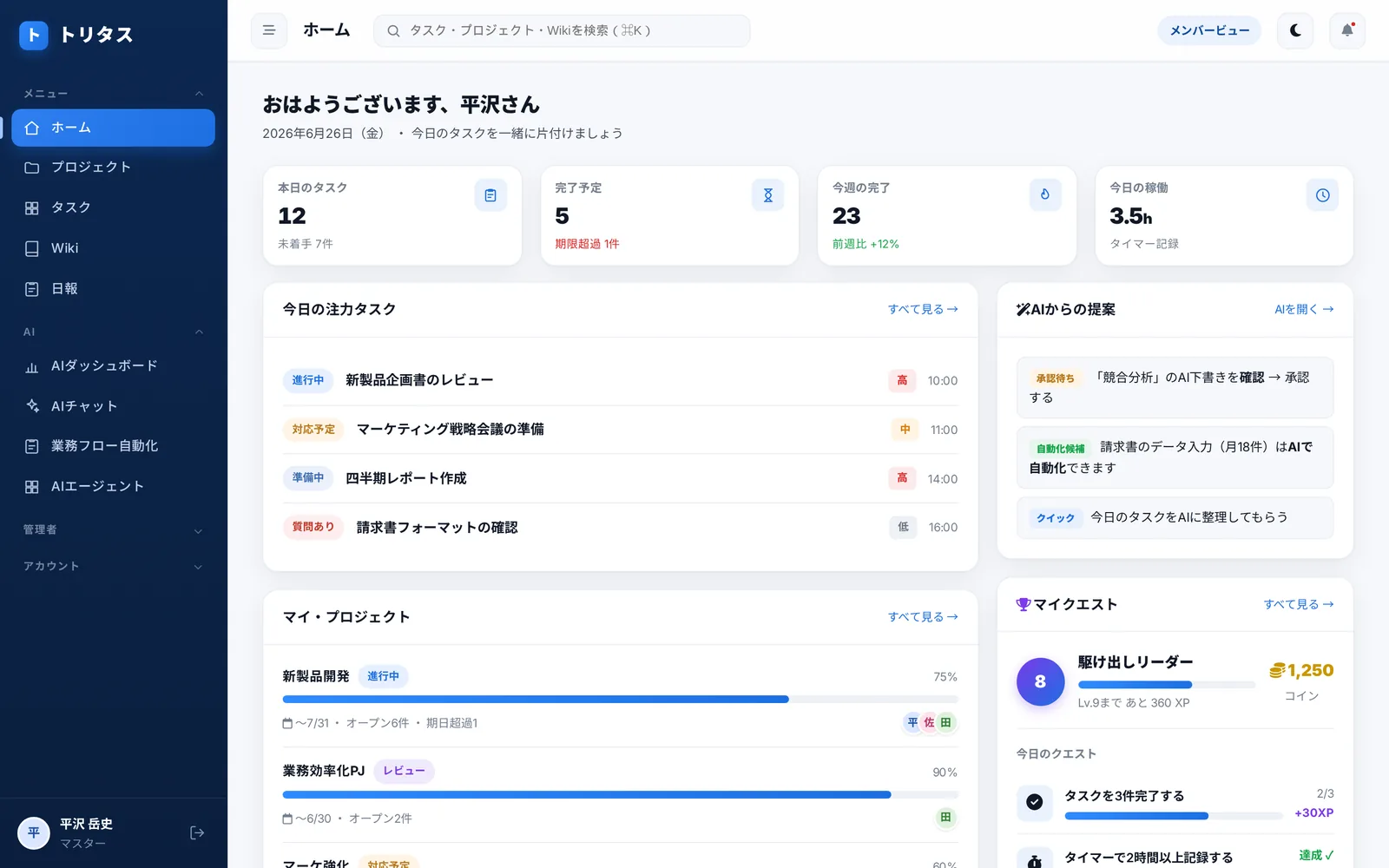This screenshot has height=868, width=1389.
Task: Click 達成 status on timer quest
Action: [1316, 855]
